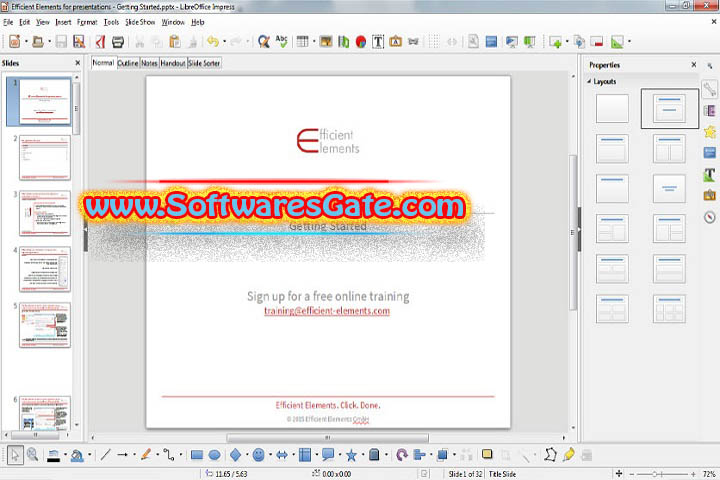Open the sidebar Navigator compass icon
The height and width of the screenshot is (480, 720).
(709, 217)
